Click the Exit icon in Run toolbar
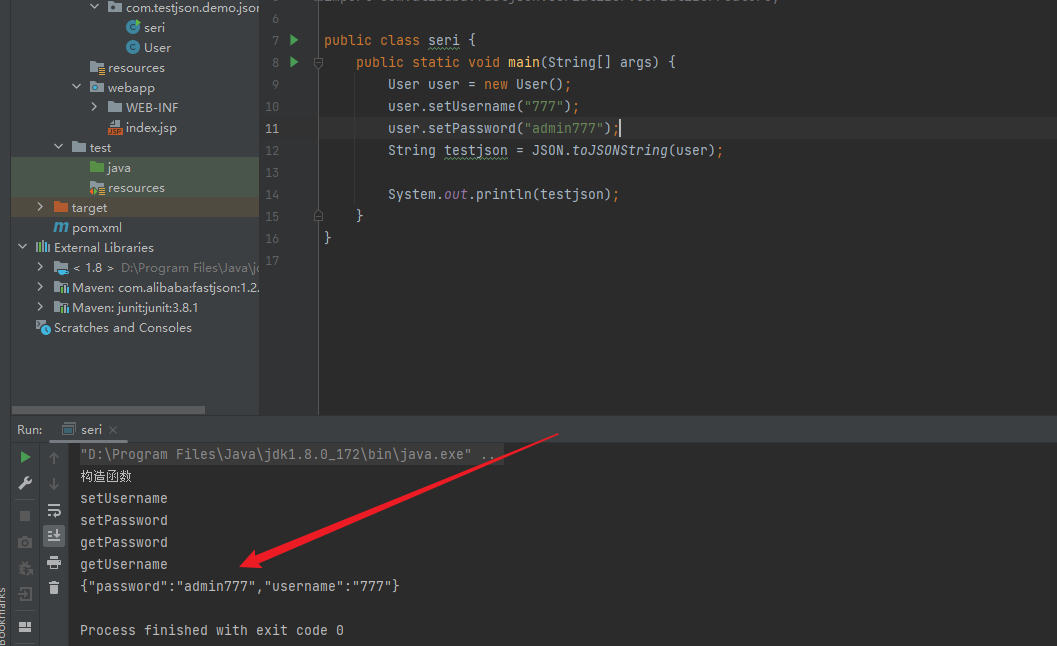 25,595
